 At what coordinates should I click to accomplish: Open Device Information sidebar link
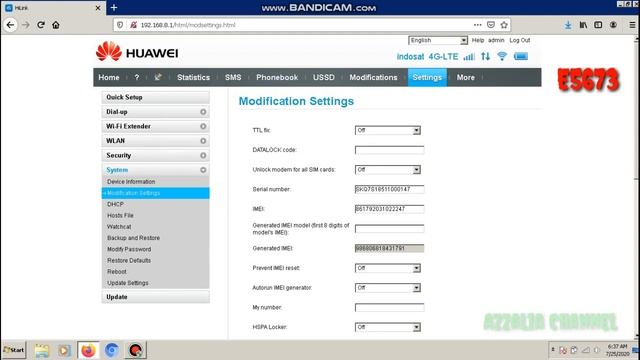131,182
